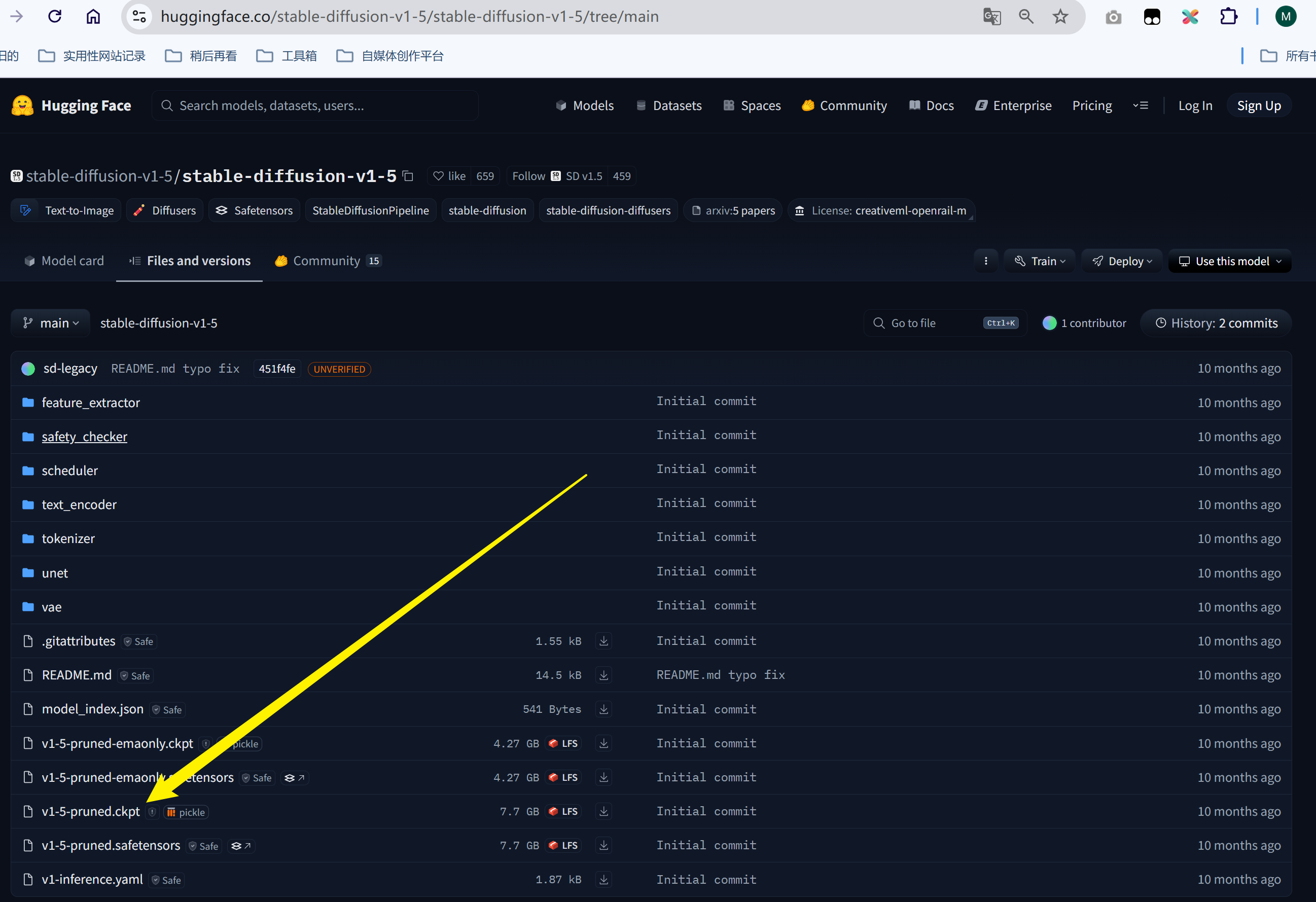Open the 工具箱 bookmark folder
The width and height of the screenshot is (1316, 902).
[x=287, y=56]
